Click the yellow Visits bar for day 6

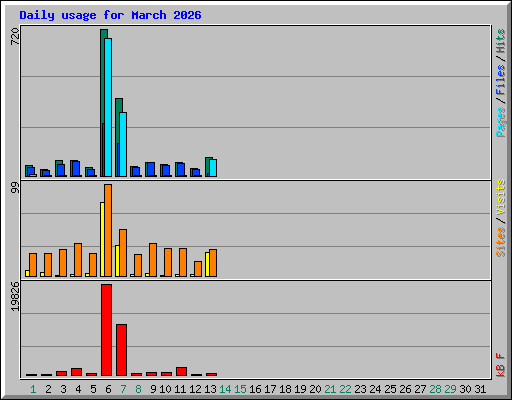click(102, 239)
